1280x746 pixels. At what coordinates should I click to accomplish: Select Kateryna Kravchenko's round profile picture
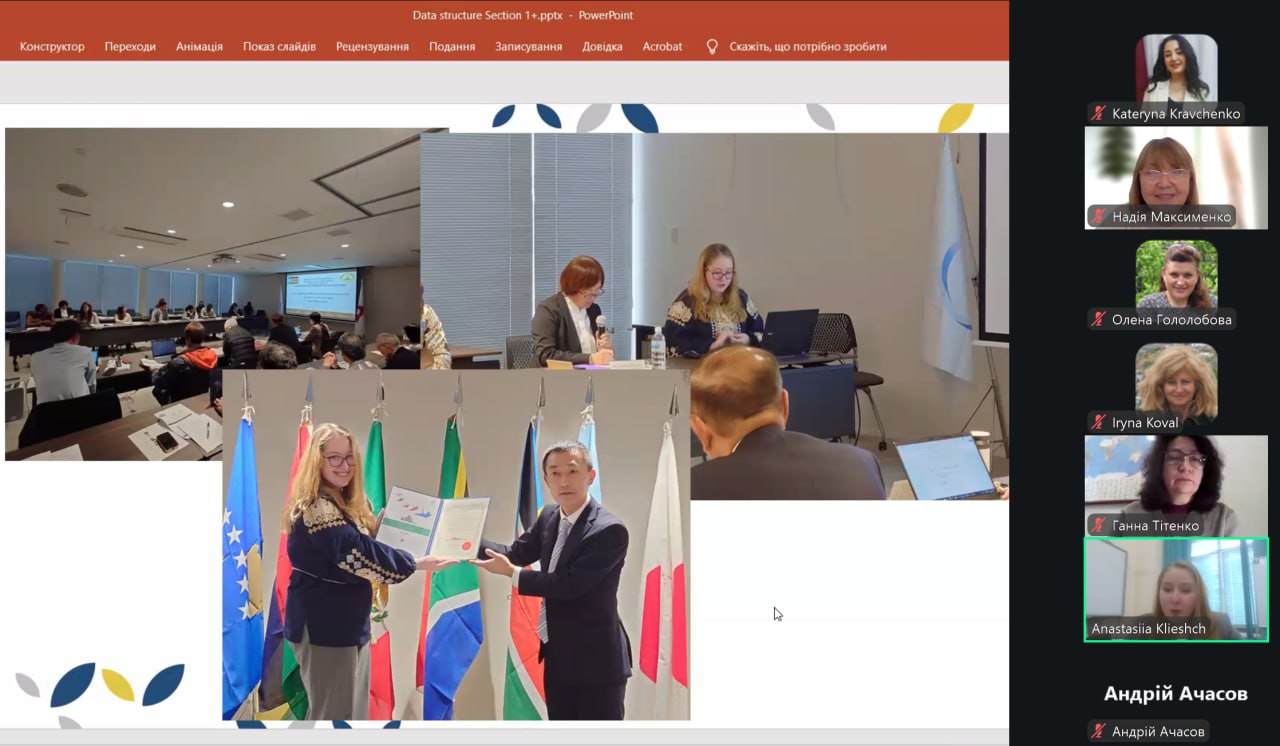(1176, 68)
